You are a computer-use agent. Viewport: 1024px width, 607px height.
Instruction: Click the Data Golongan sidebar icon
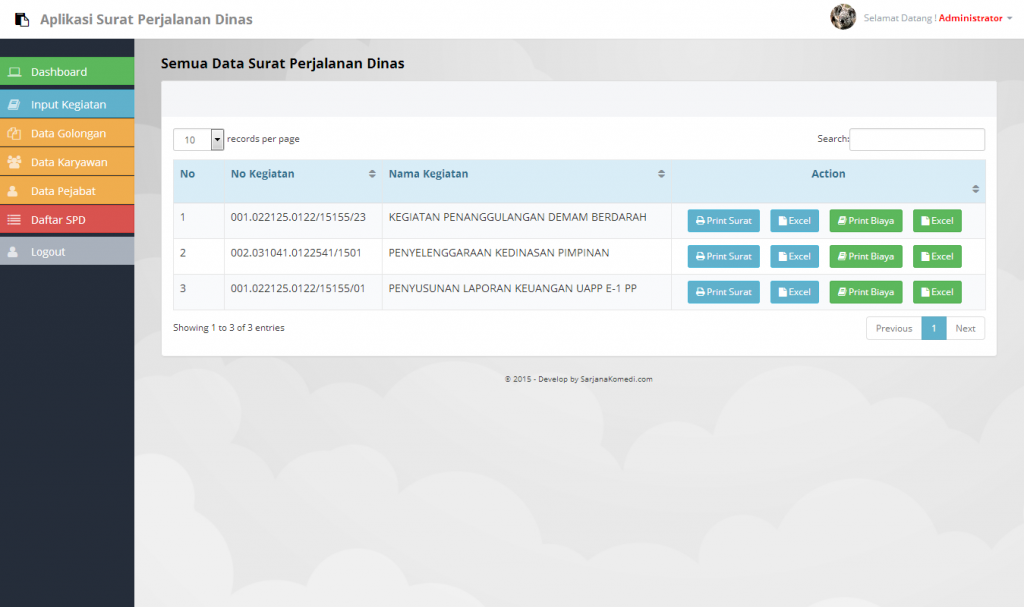(x=15, y=133)
